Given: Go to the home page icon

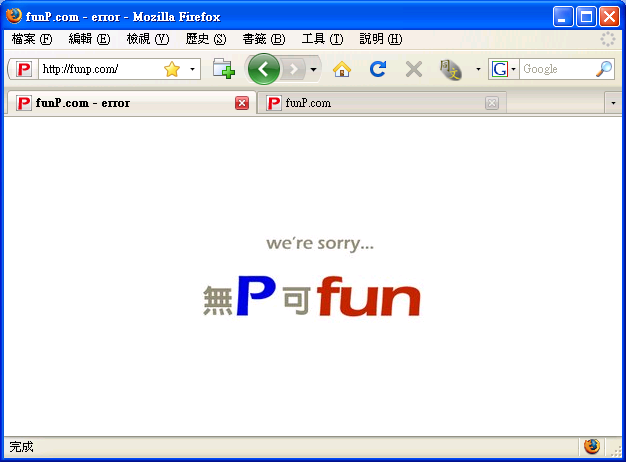Looking at the screenshot, I should coord(342,69).
